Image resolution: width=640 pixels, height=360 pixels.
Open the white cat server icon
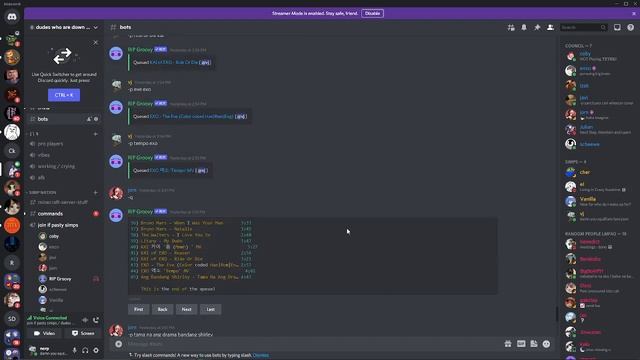pos(12,132)
